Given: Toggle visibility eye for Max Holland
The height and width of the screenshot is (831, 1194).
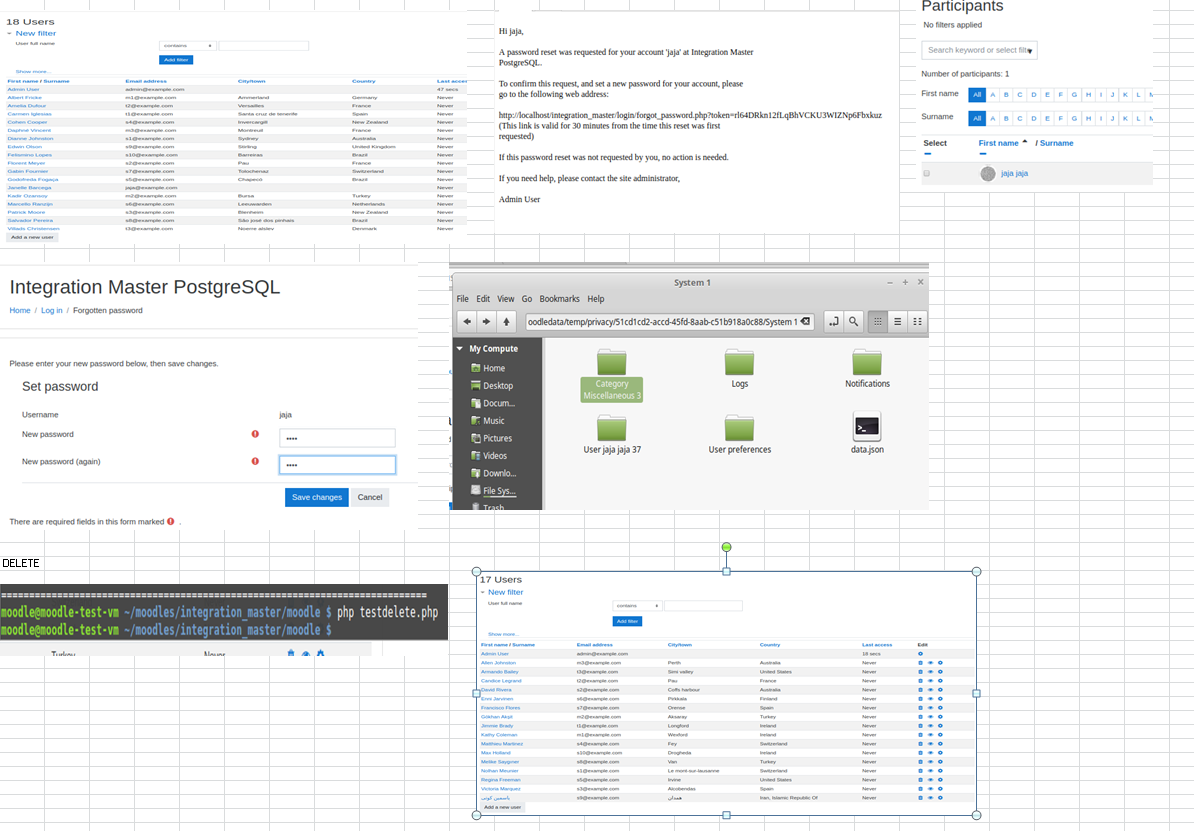Looking at the screenshot, I should pos(930,753).
